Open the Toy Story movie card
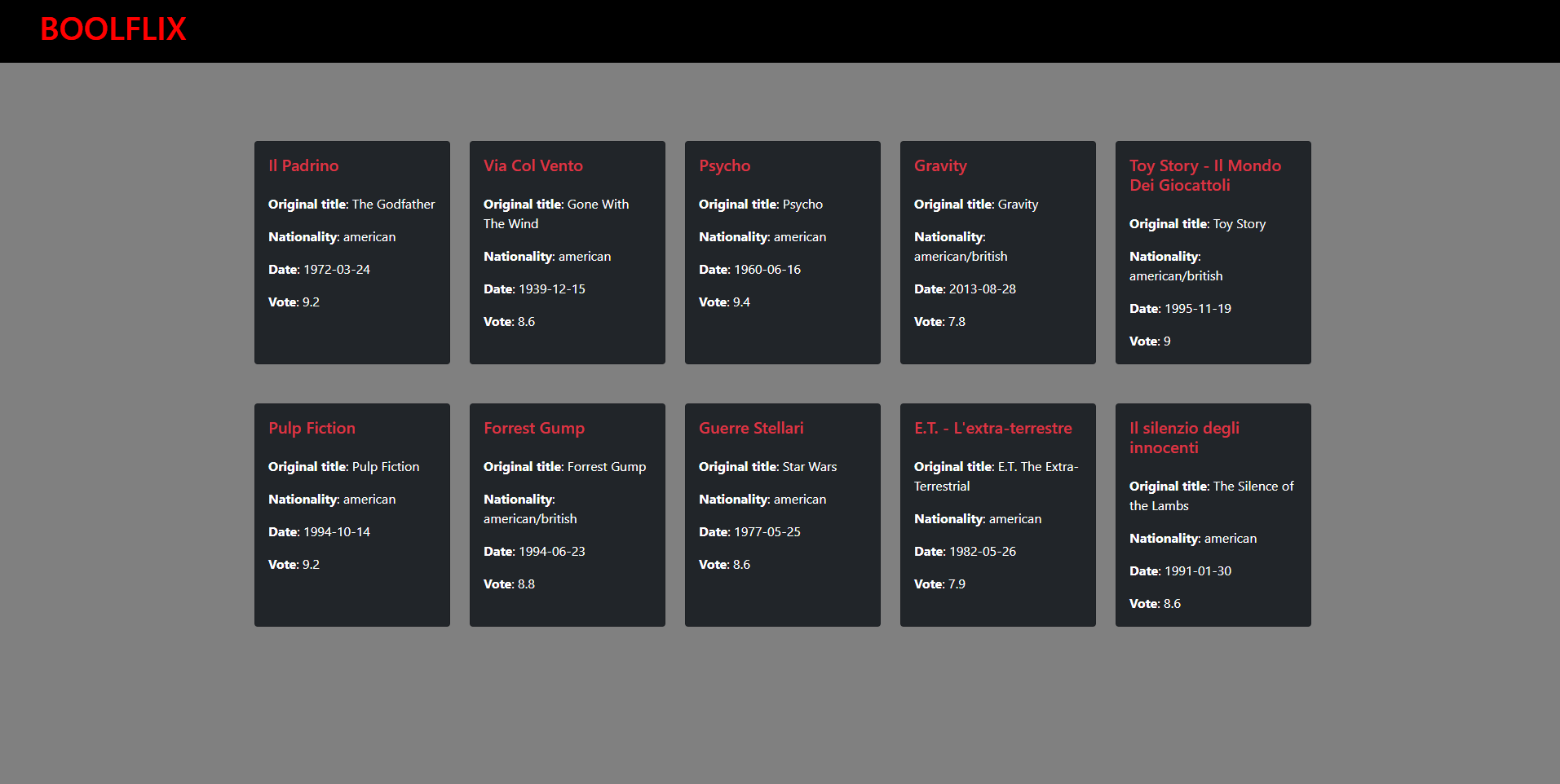The image size is (1560, 784). pos(1213,253)
